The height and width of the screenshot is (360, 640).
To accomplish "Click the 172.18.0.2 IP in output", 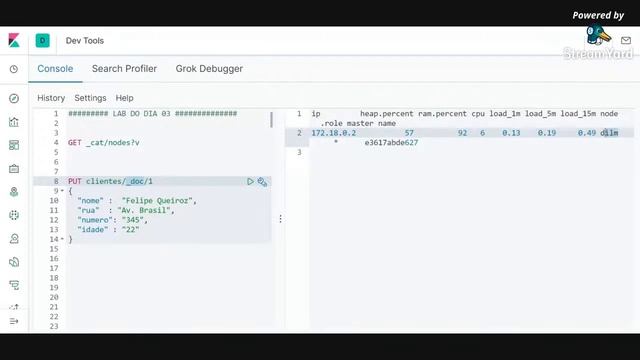I will 333,133.
